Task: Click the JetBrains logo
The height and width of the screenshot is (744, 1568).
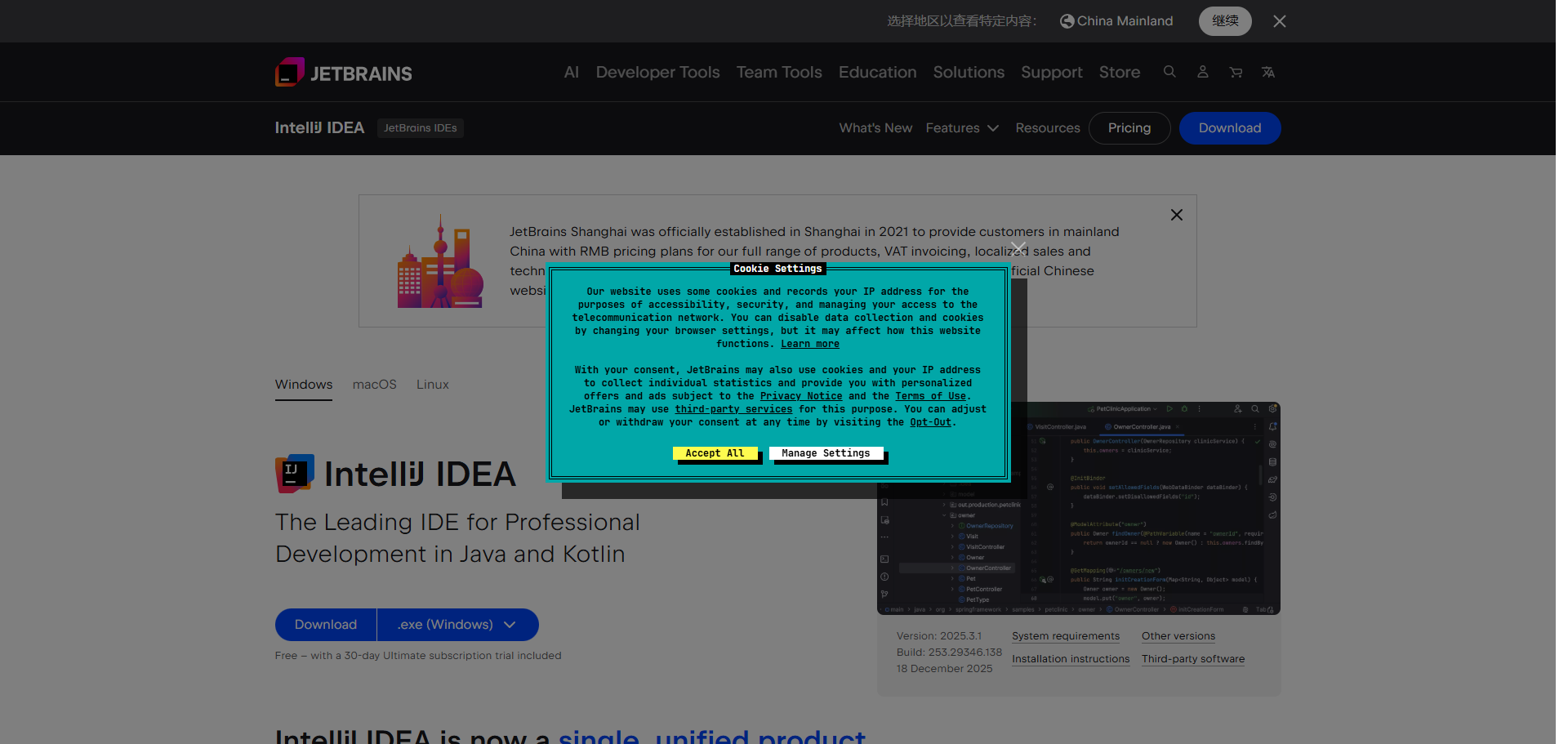Action: tap(344, 73)
